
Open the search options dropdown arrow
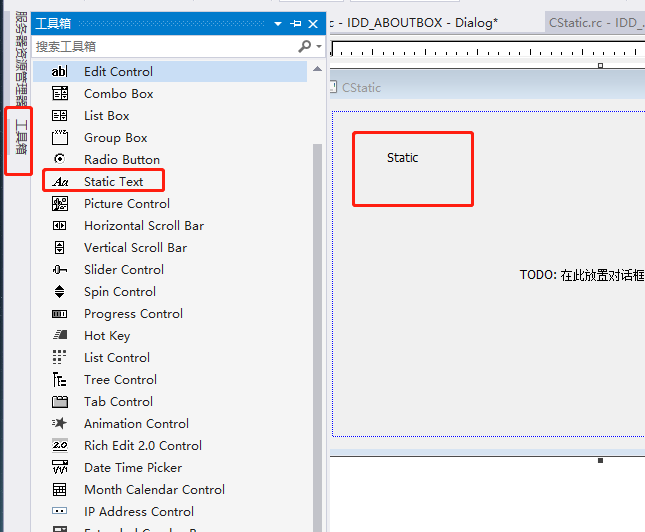pyautogui.click(x=319, y=46)
